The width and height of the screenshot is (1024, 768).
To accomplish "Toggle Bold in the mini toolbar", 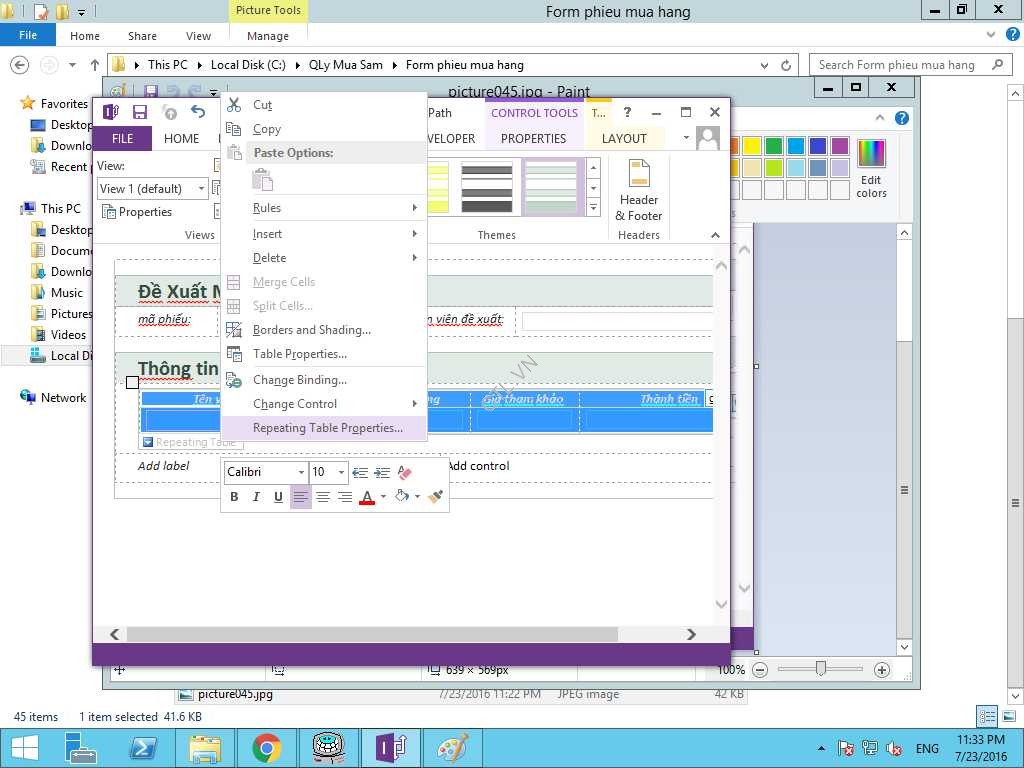I will 234,497.
